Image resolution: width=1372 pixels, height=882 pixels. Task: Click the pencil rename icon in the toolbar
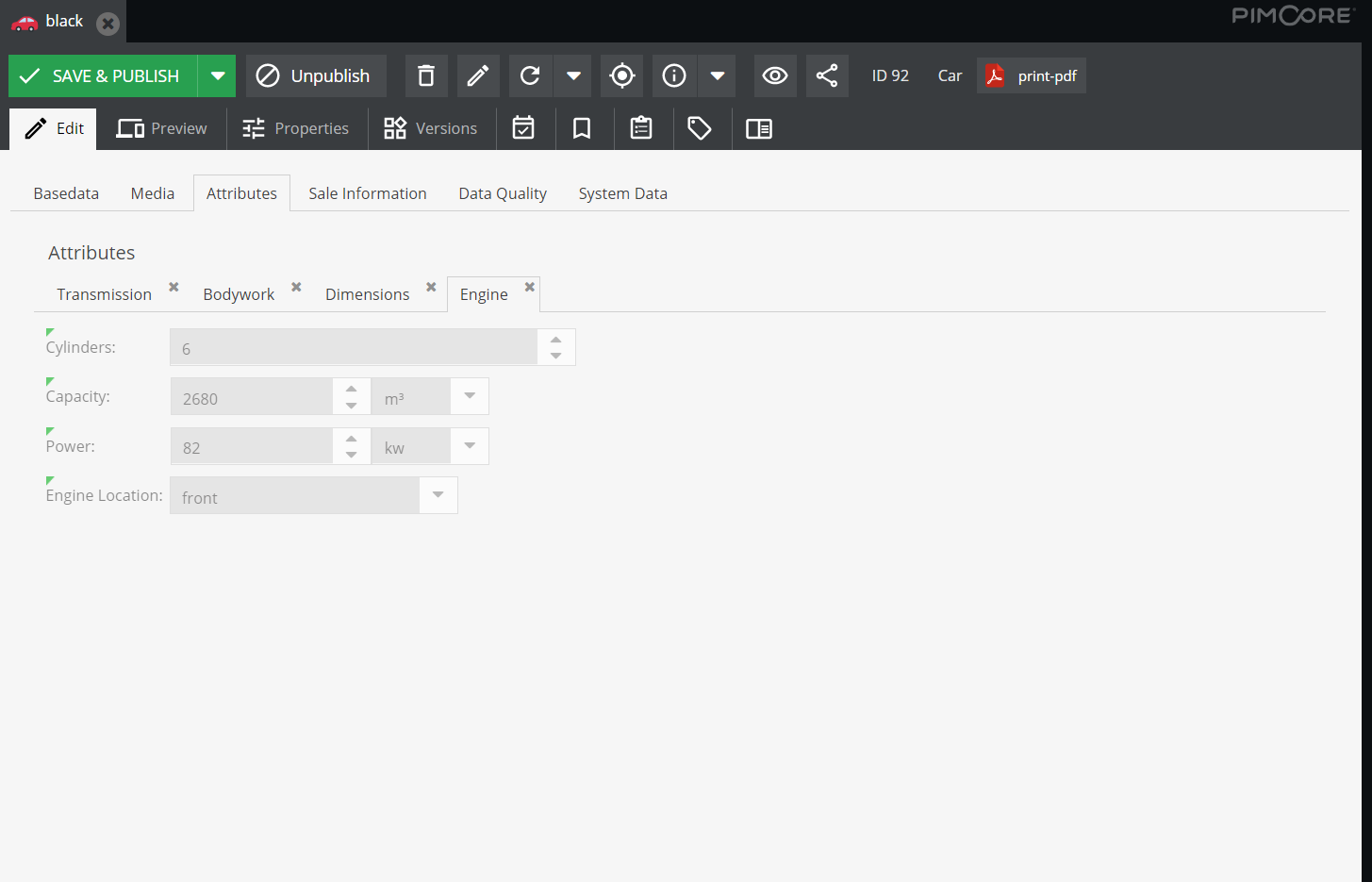coord(478,76)
